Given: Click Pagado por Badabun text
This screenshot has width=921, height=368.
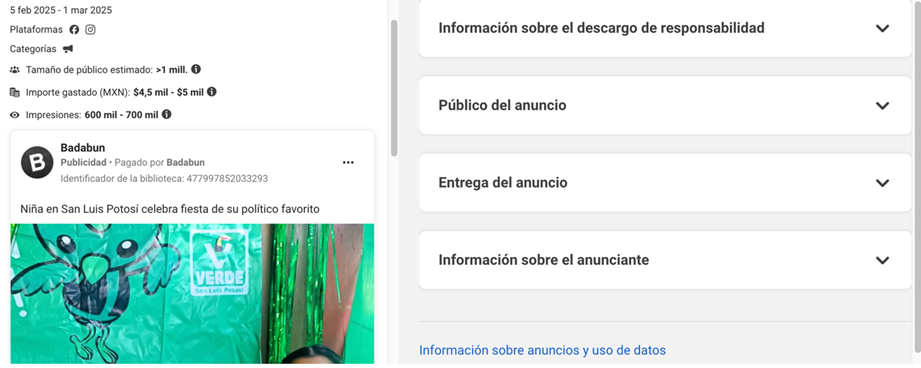Looking at the screenshot, I should pyautogui.click(x=160, y=163).
